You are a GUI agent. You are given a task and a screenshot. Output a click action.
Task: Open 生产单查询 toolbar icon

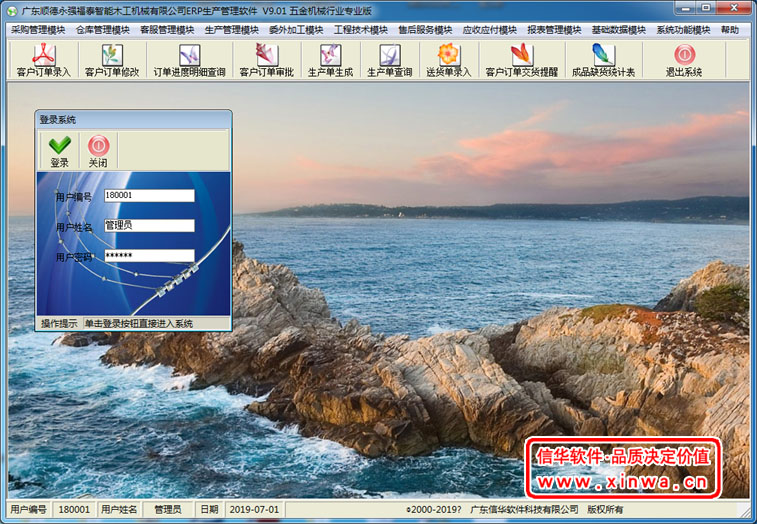(390, 60)
